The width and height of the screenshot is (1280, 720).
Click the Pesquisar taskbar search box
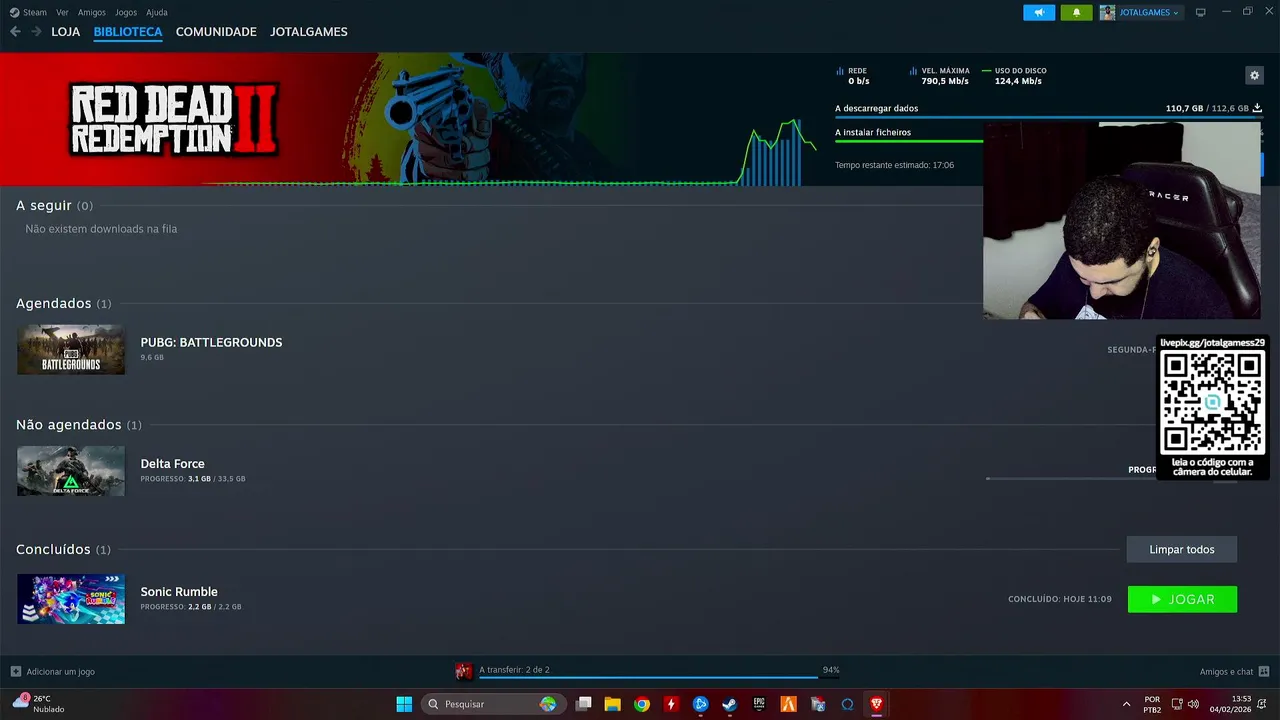pyautogui.click(x=493, y=704)
